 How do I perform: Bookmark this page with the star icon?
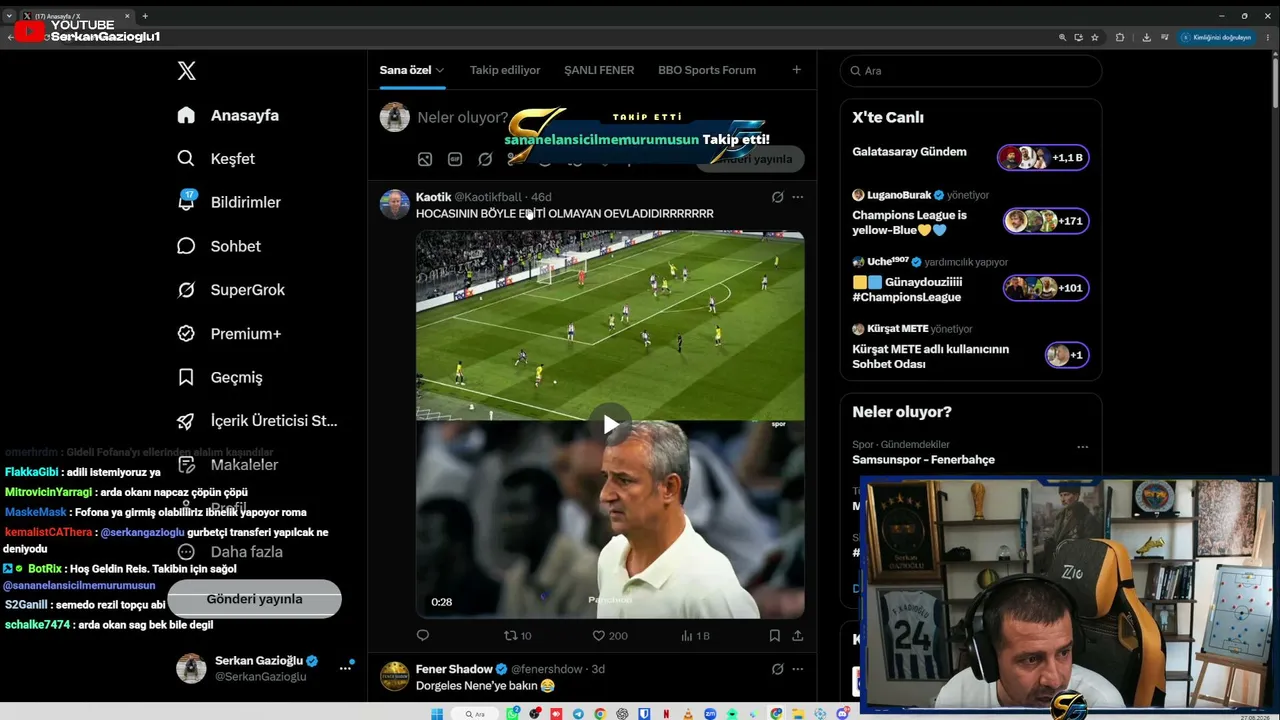pos(1095,37)
